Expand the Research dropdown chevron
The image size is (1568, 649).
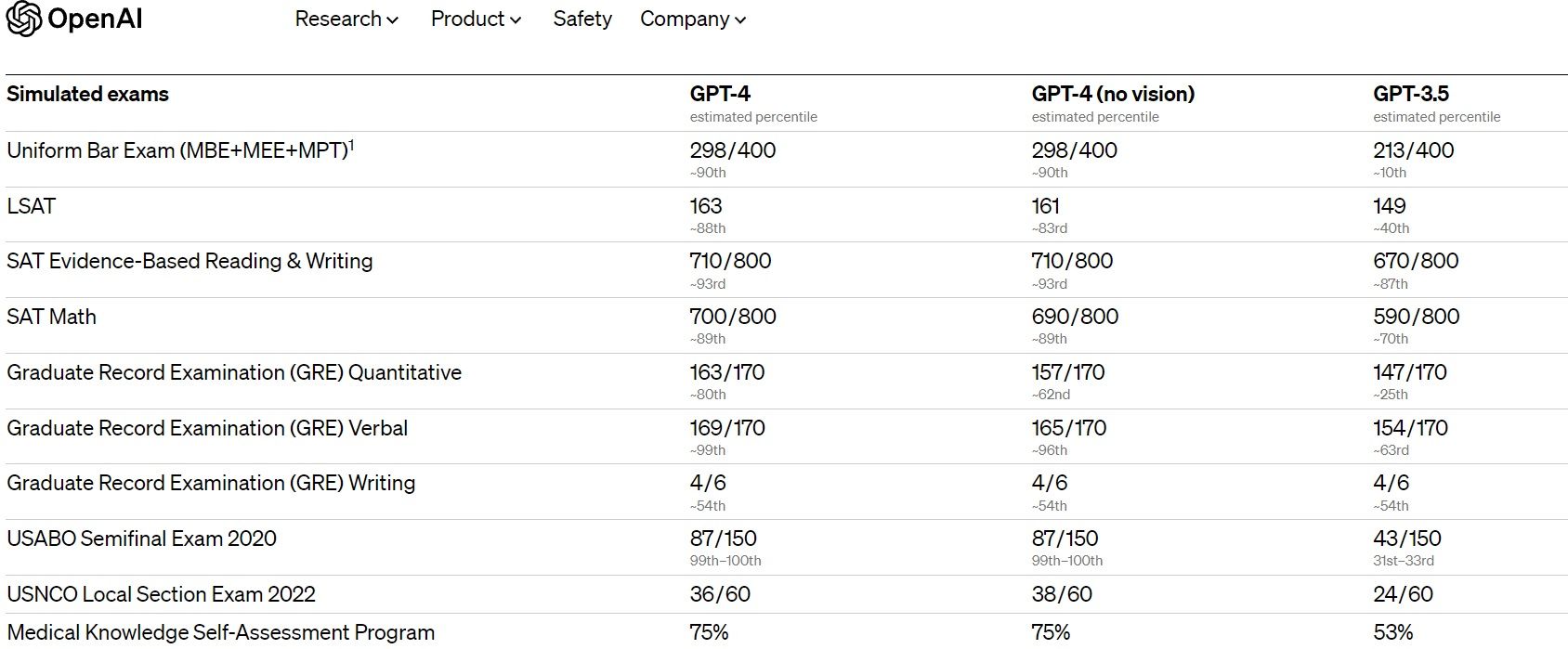point(393,20)
